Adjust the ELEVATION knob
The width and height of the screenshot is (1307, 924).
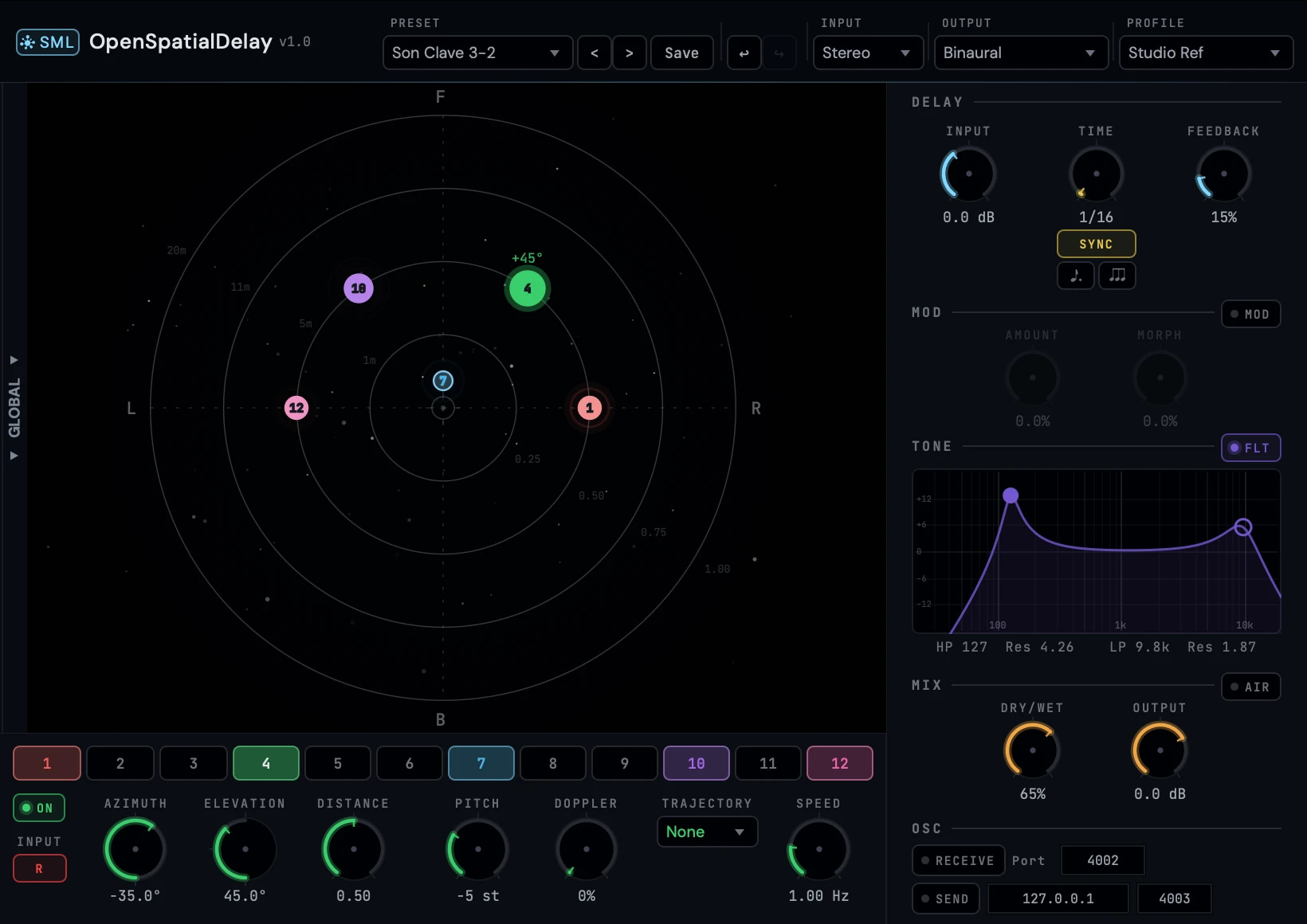(x=245, y=849)
